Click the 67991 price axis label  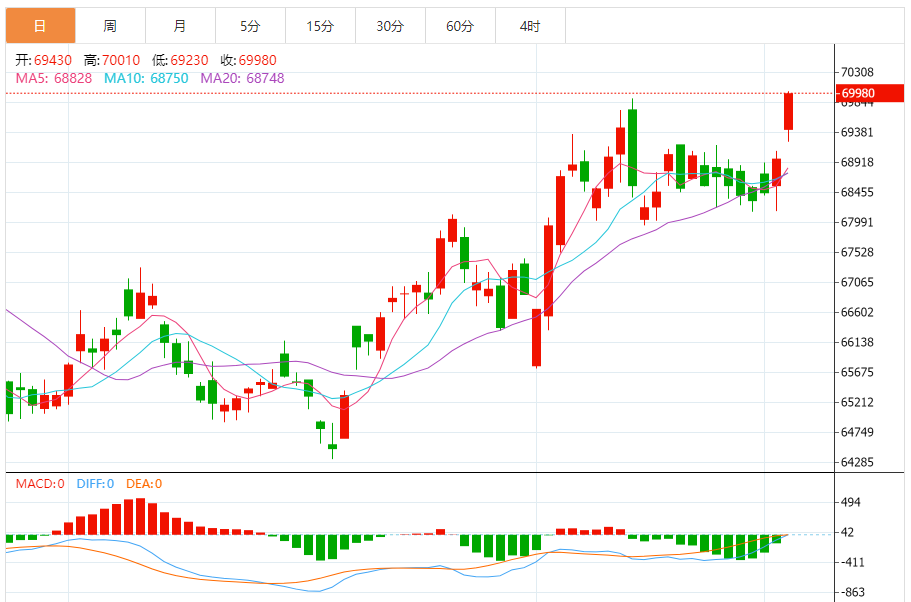(x=857, y=223)
